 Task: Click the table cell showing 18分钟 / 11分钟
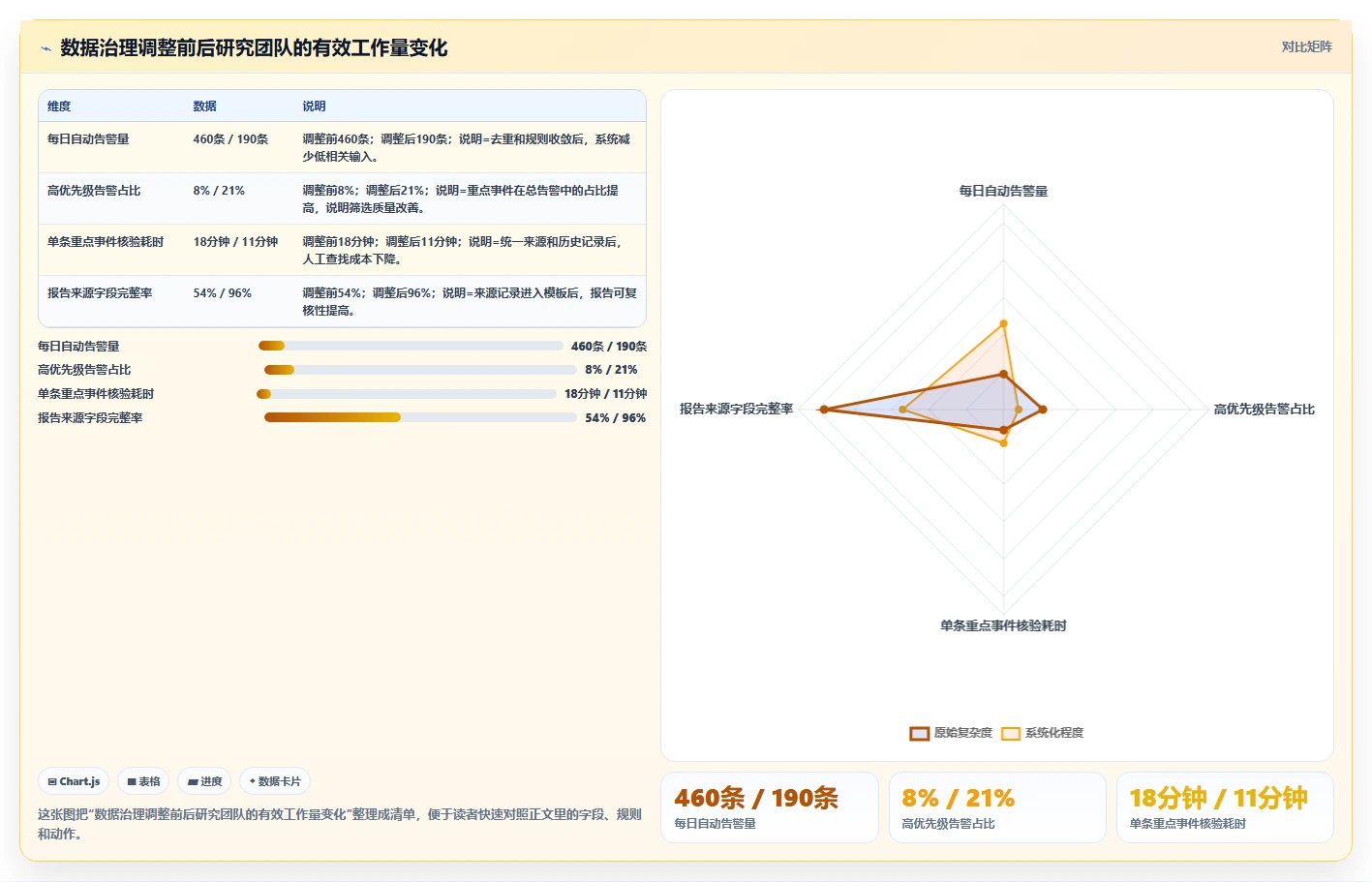click(x=235, y=242)
